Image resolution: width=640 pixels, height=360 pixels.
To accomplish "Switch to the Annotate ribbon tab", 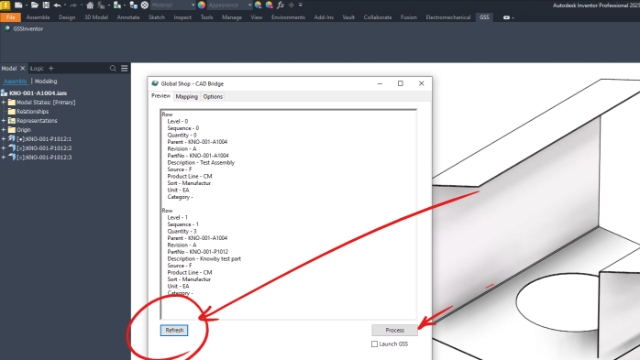I will (128, 17).
